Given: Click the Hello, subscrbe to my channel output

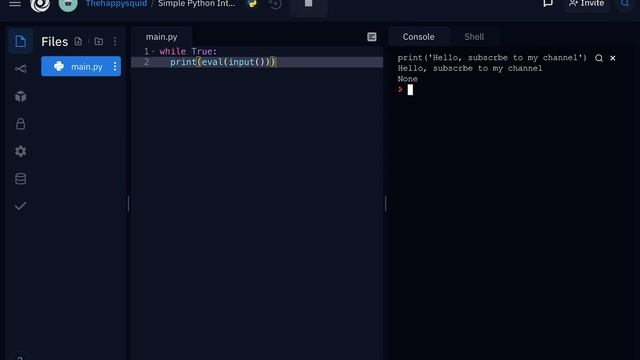Looking at the screenshot, I should [470, 68].
